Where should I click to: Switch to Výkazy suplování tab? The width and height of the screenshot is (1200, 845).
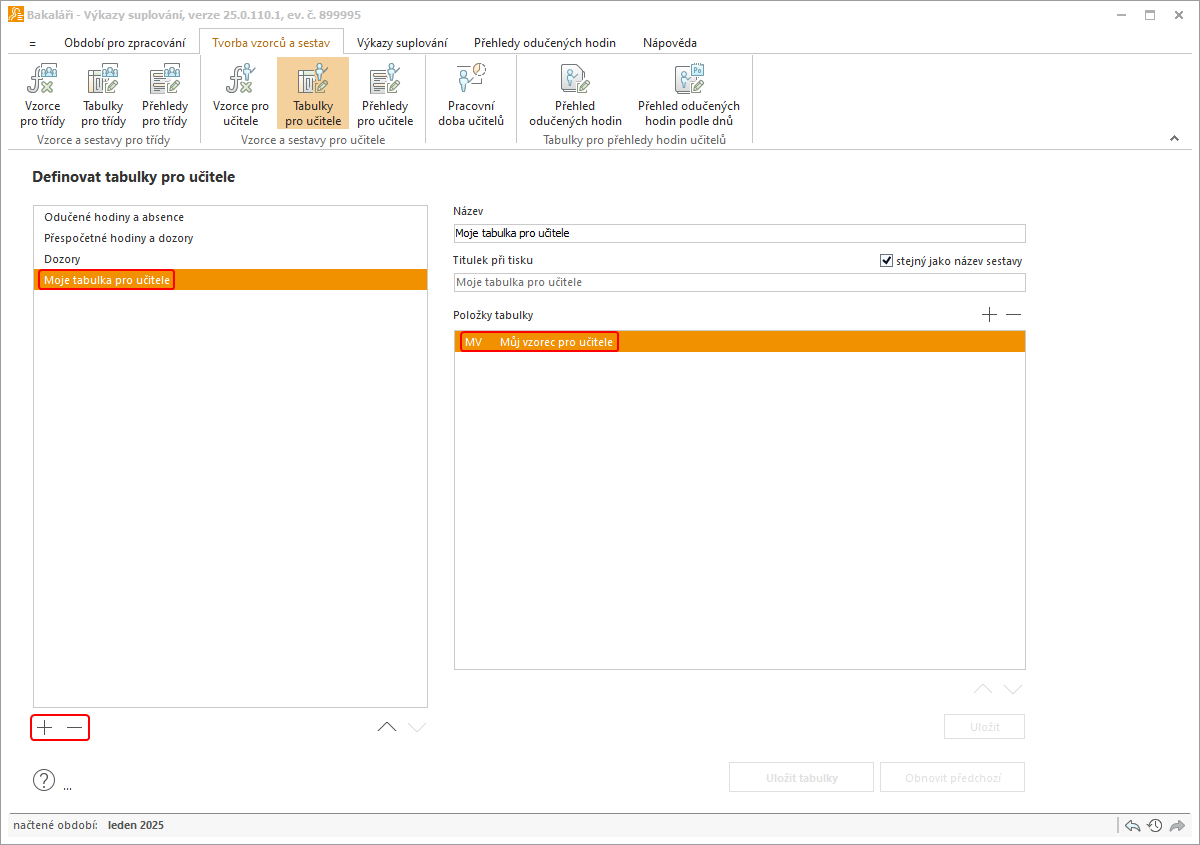[x=402, y=43]
